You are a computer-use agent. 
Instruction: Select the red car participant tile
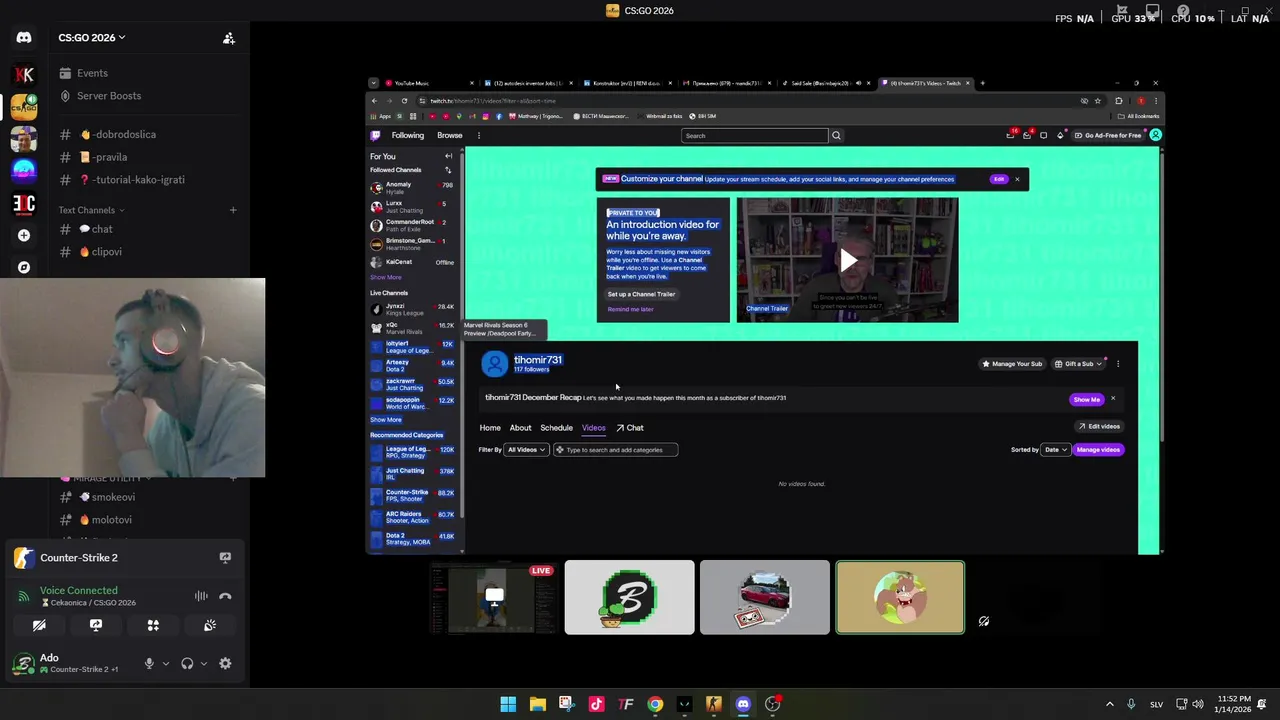765,597
